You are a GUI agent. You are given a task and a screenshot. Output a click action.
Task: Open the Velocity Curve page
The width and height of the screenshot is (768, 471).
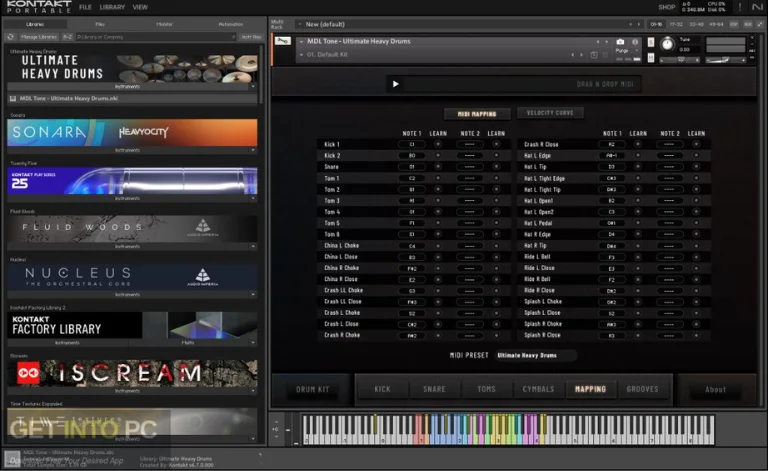pos(550,113)
